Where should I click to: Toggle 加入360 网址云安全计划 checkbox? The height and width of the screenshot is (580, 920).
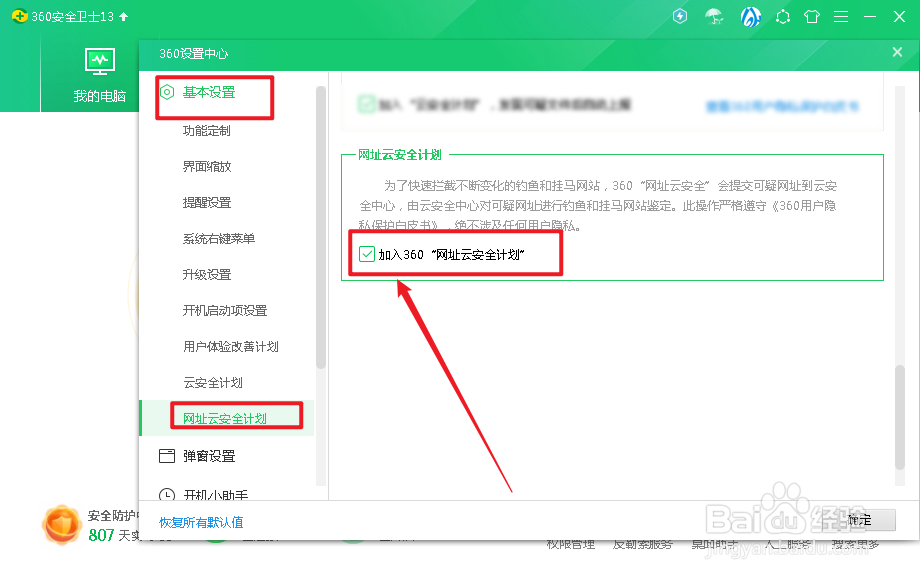367,254
